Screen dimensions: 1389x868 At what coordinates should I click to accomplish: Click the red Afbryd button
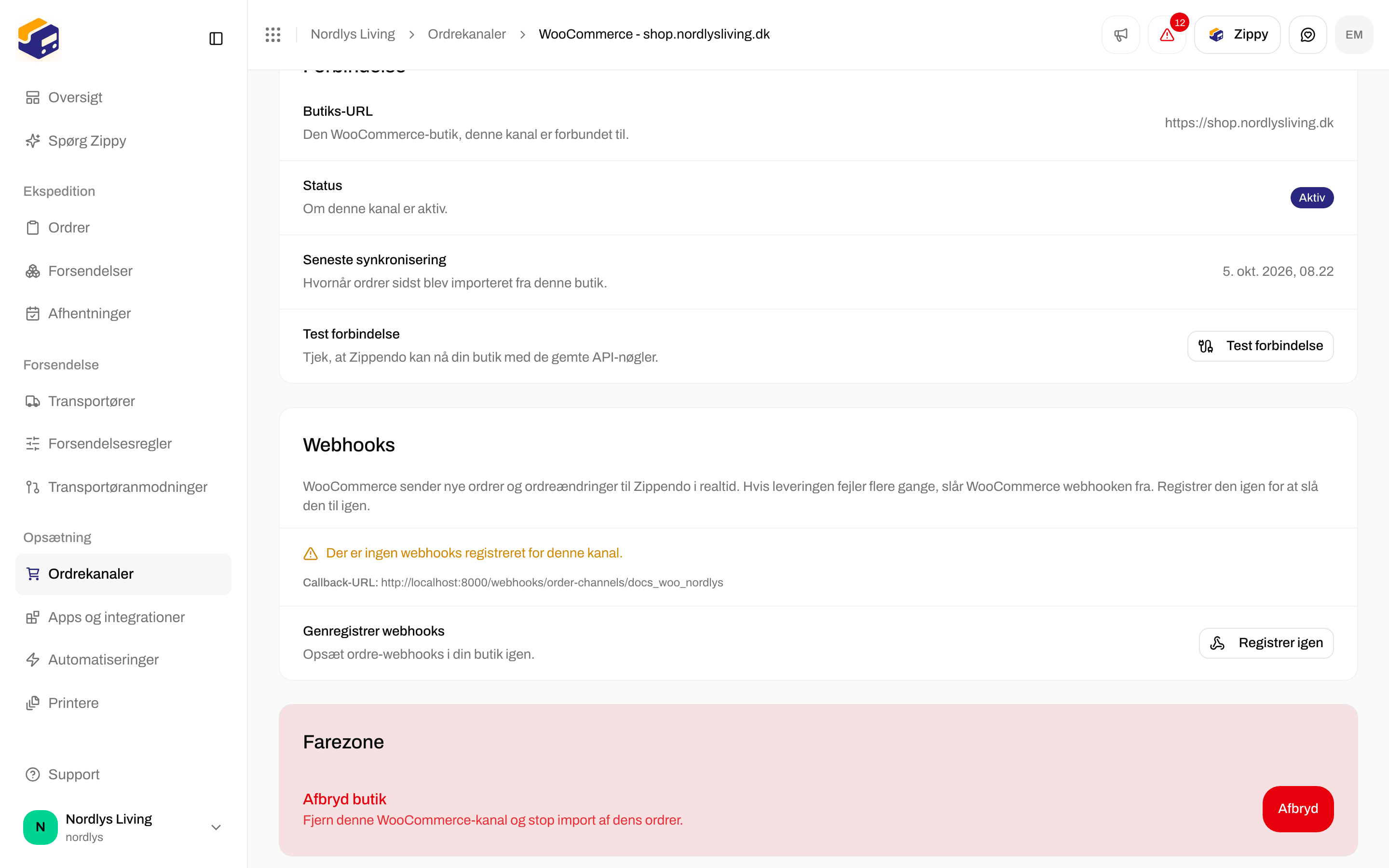coord(1298,809)
